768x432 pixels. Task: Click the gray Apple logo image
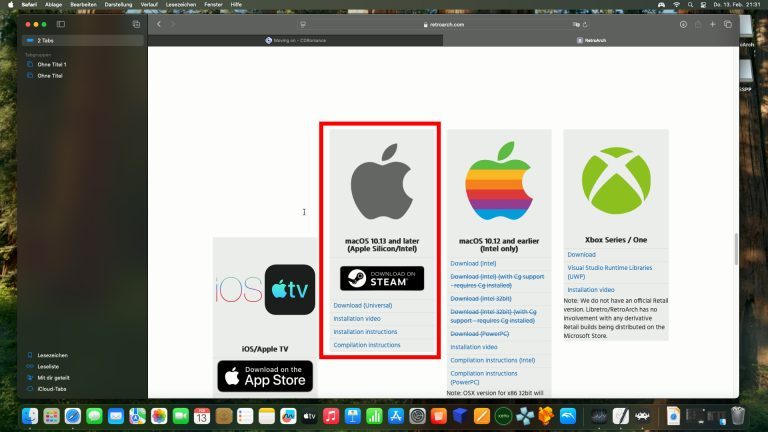point(382,182)
